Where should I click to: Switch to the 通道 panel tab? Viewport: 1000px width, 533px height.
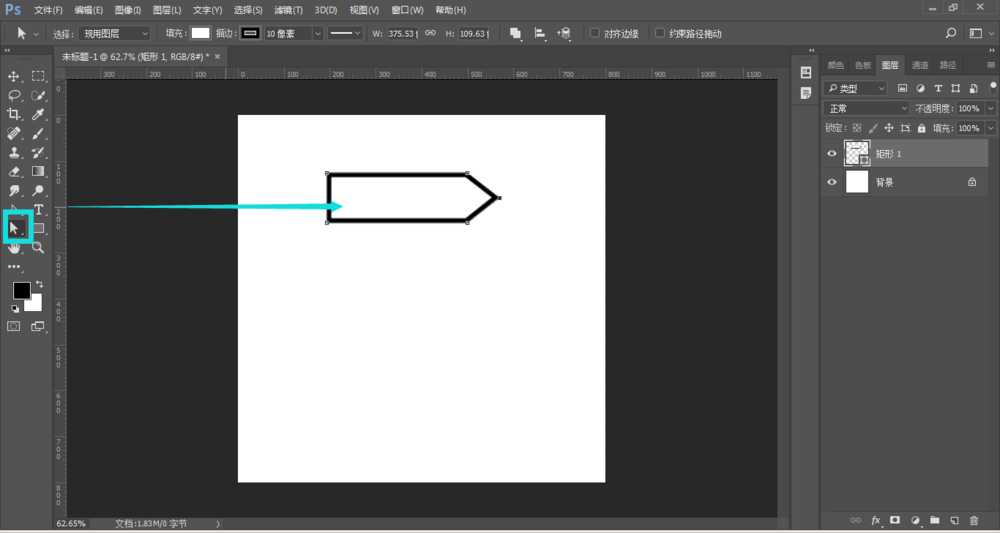click(x=920, y=65)
